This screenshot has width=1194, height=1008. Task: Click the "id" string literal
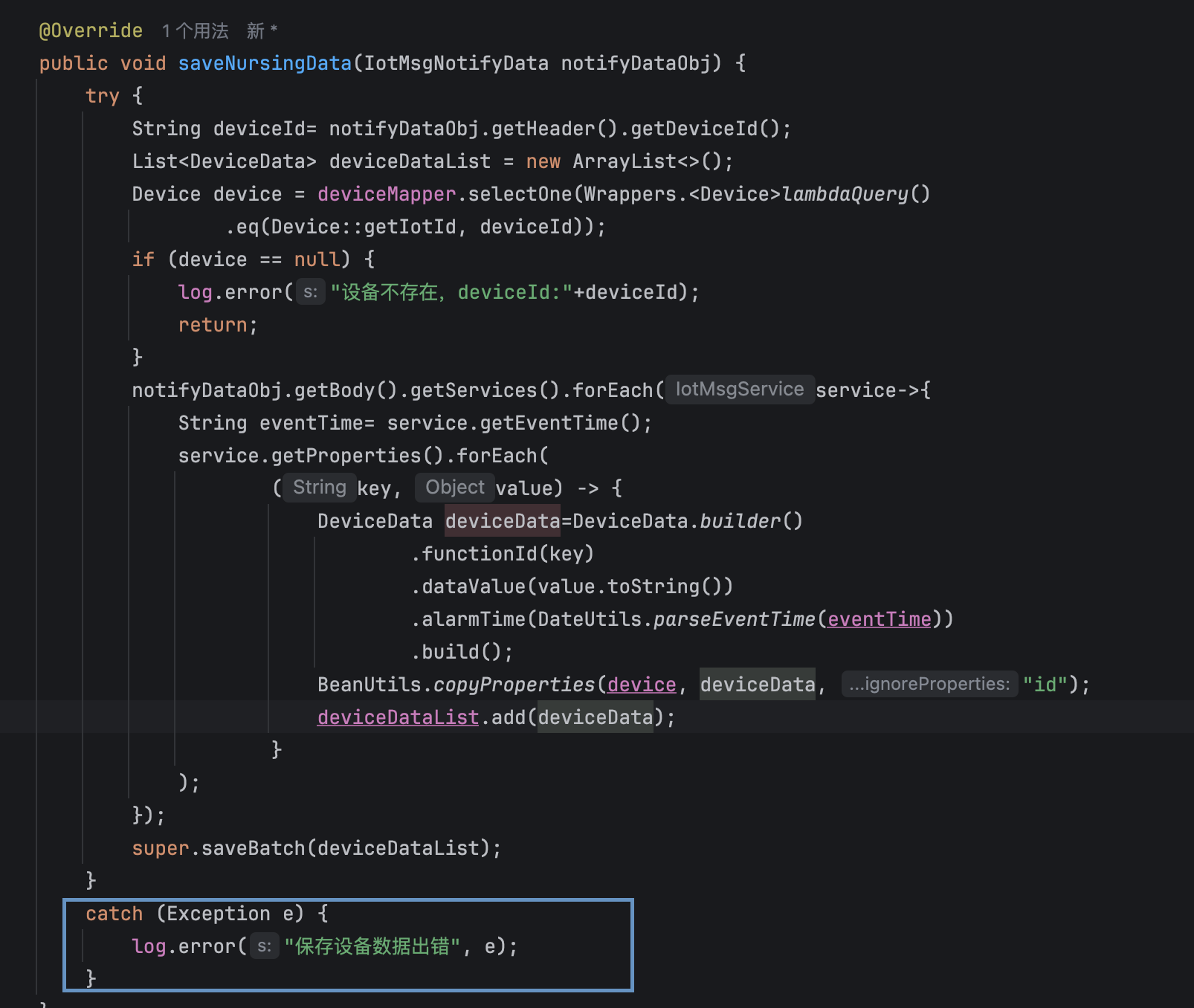coord(1045,685)
